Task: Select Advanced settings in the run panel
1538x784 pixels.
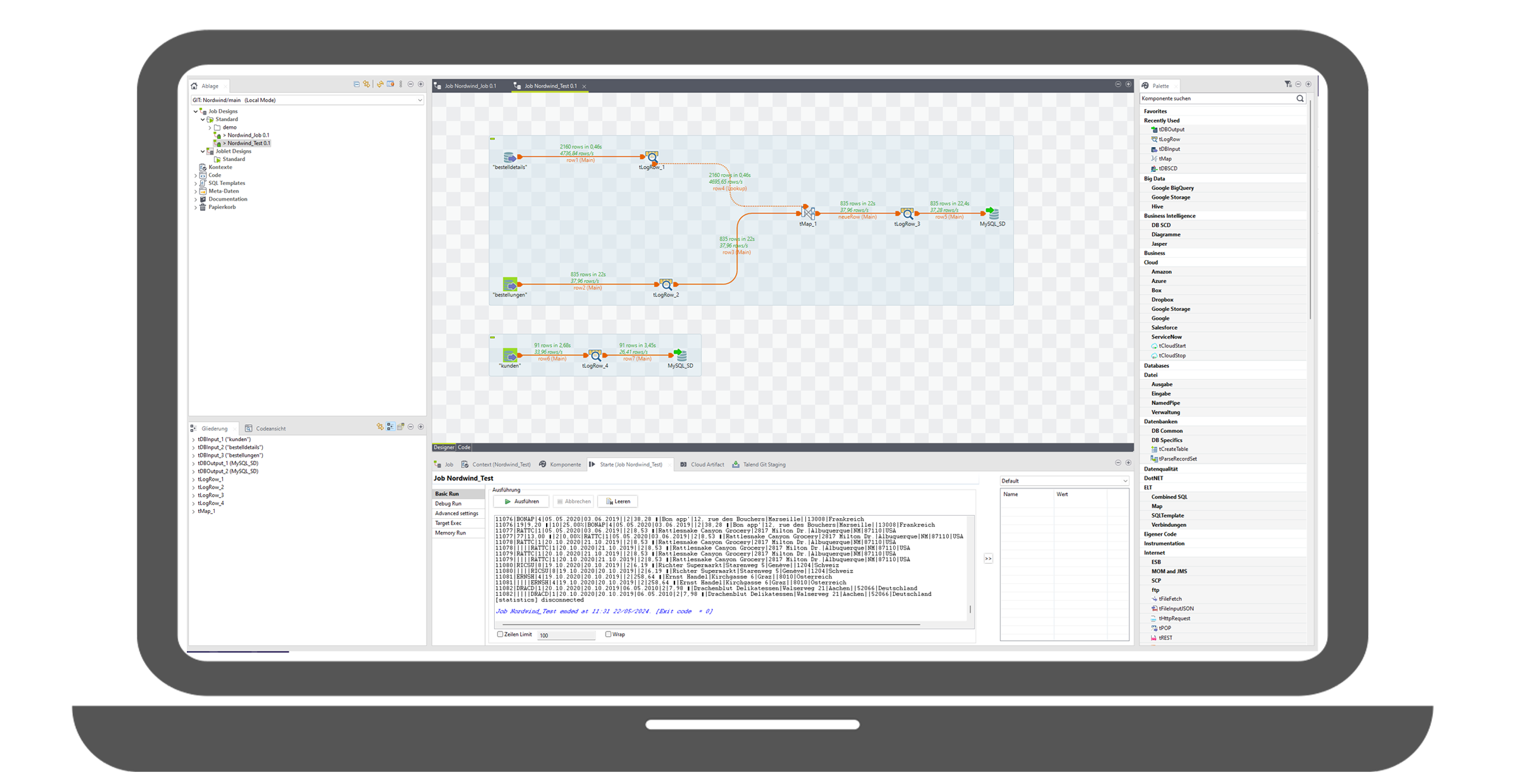Action: click(459, 513)
